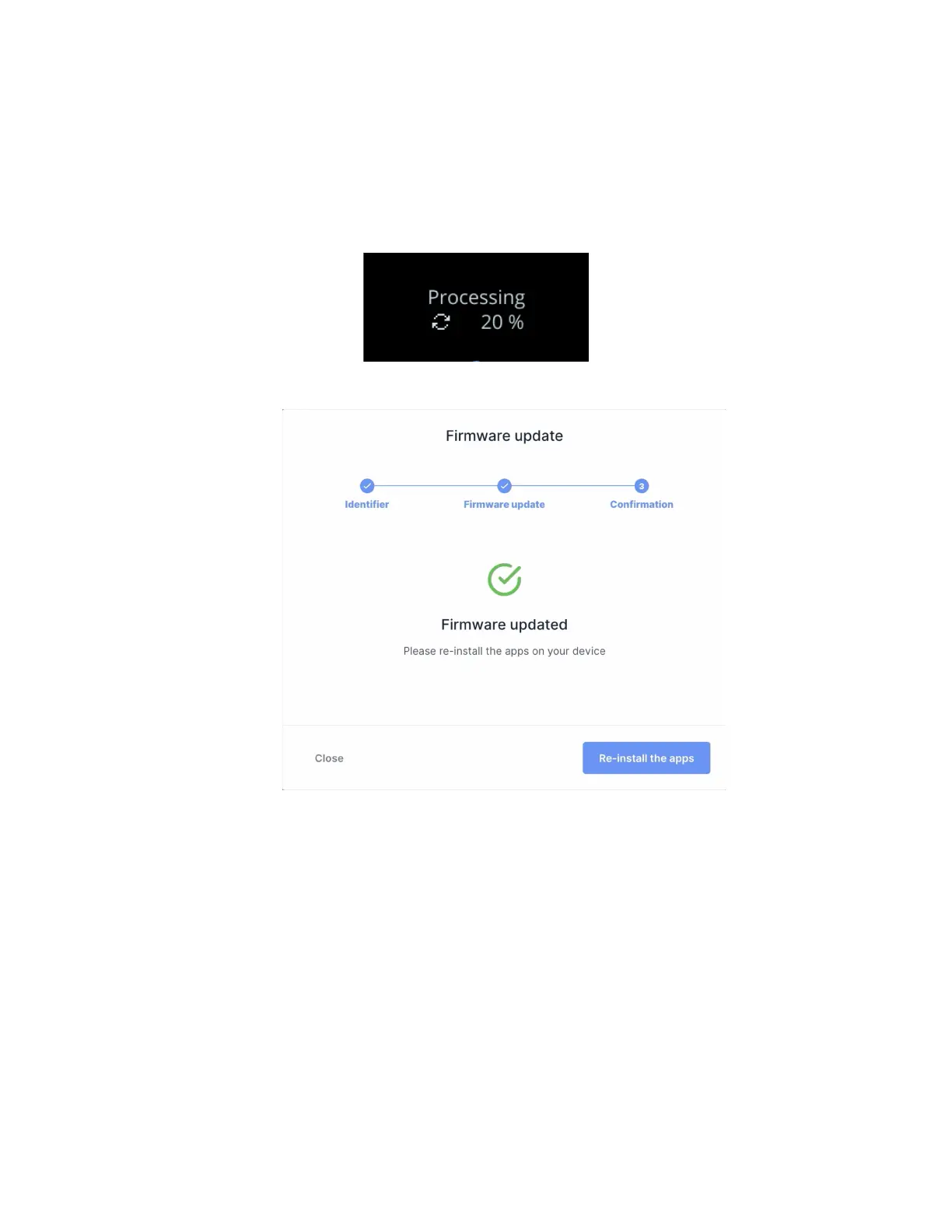The height and width of the screenshot is (1232, 952).
Task: Open the Firmware update step label
Action: pos(504,505)
